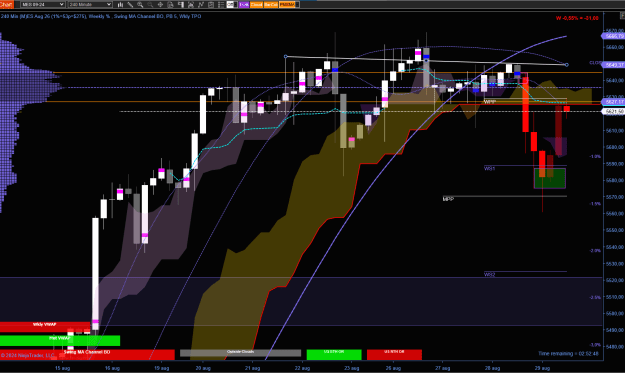Open the indicators zigzag line icon
This screenshot has width=625, height=373.
click(201, 5)
